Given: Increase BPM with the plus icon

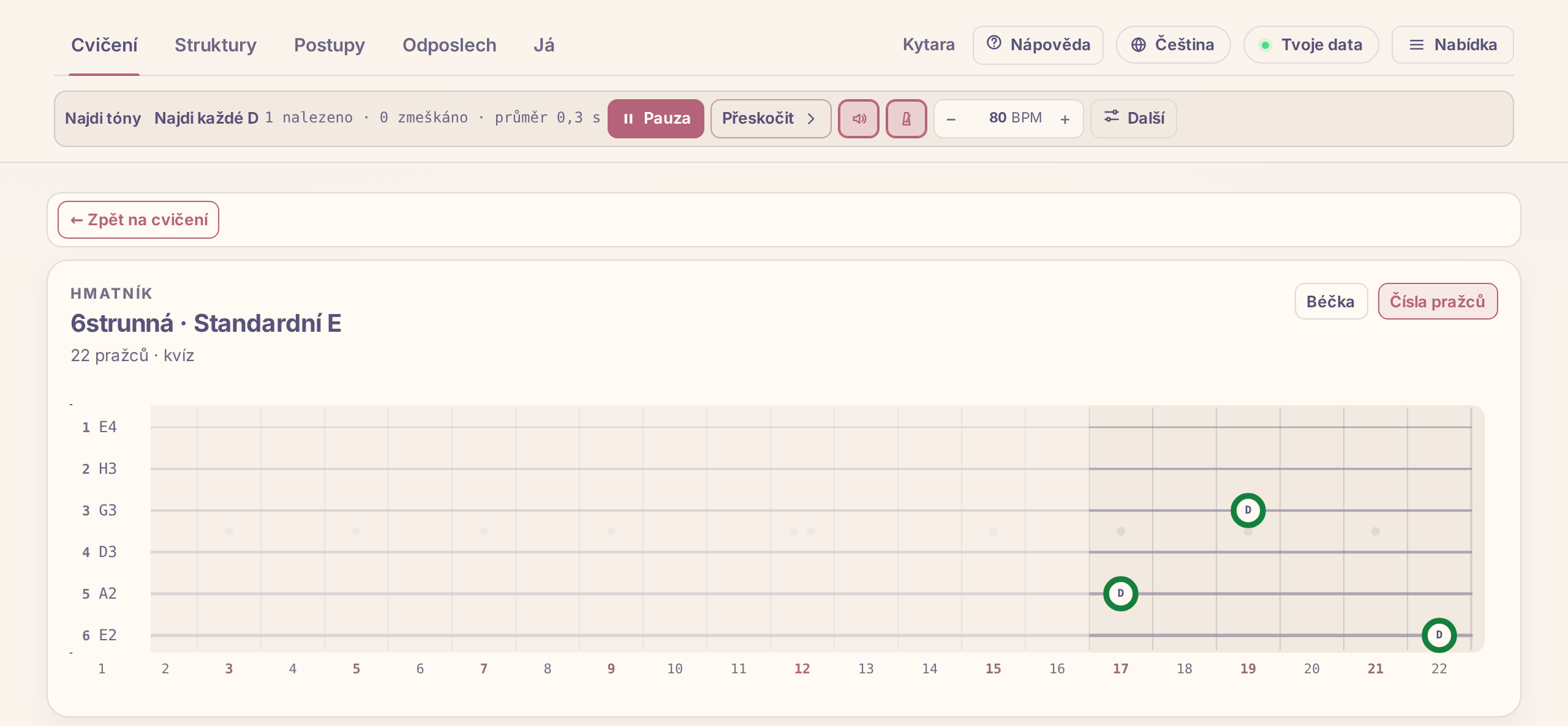Looking at the screenshot, I should pyautogui.click(x=1065, y=119).
